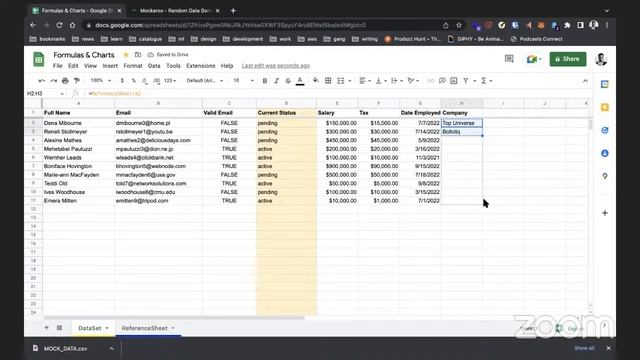This screenshot has width=640, height=360.
Task: Open the Sheets home icon
Action: [x=39, y=60]
